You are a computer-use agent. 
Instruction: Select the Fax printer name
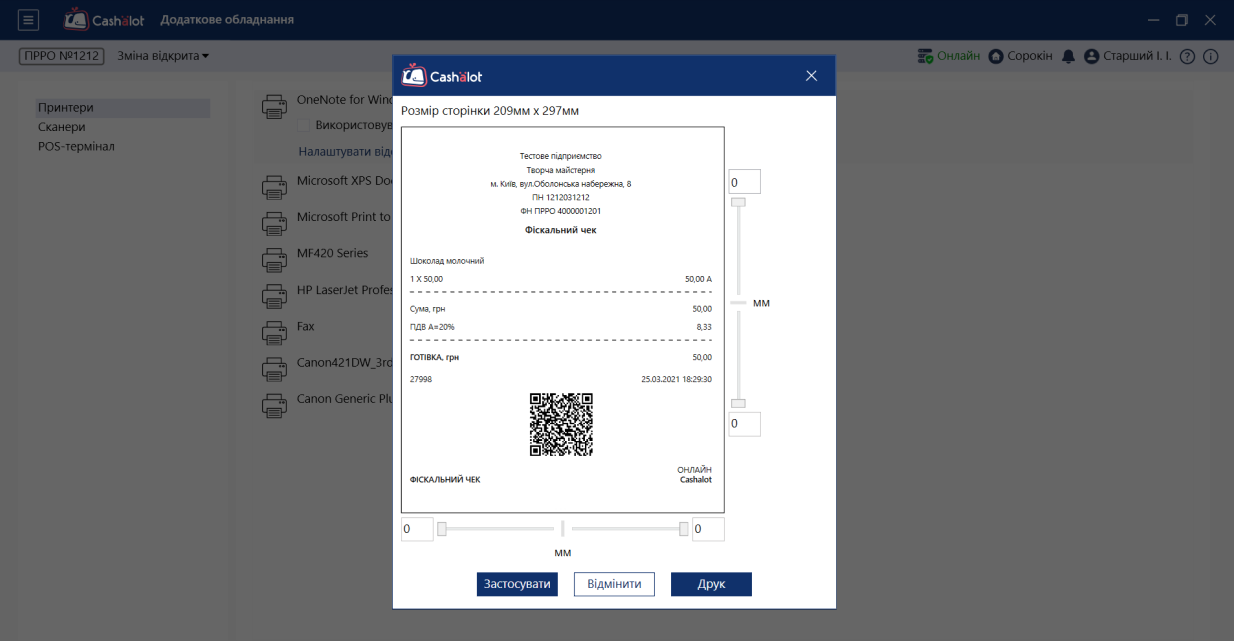click(x=306, y=326)
